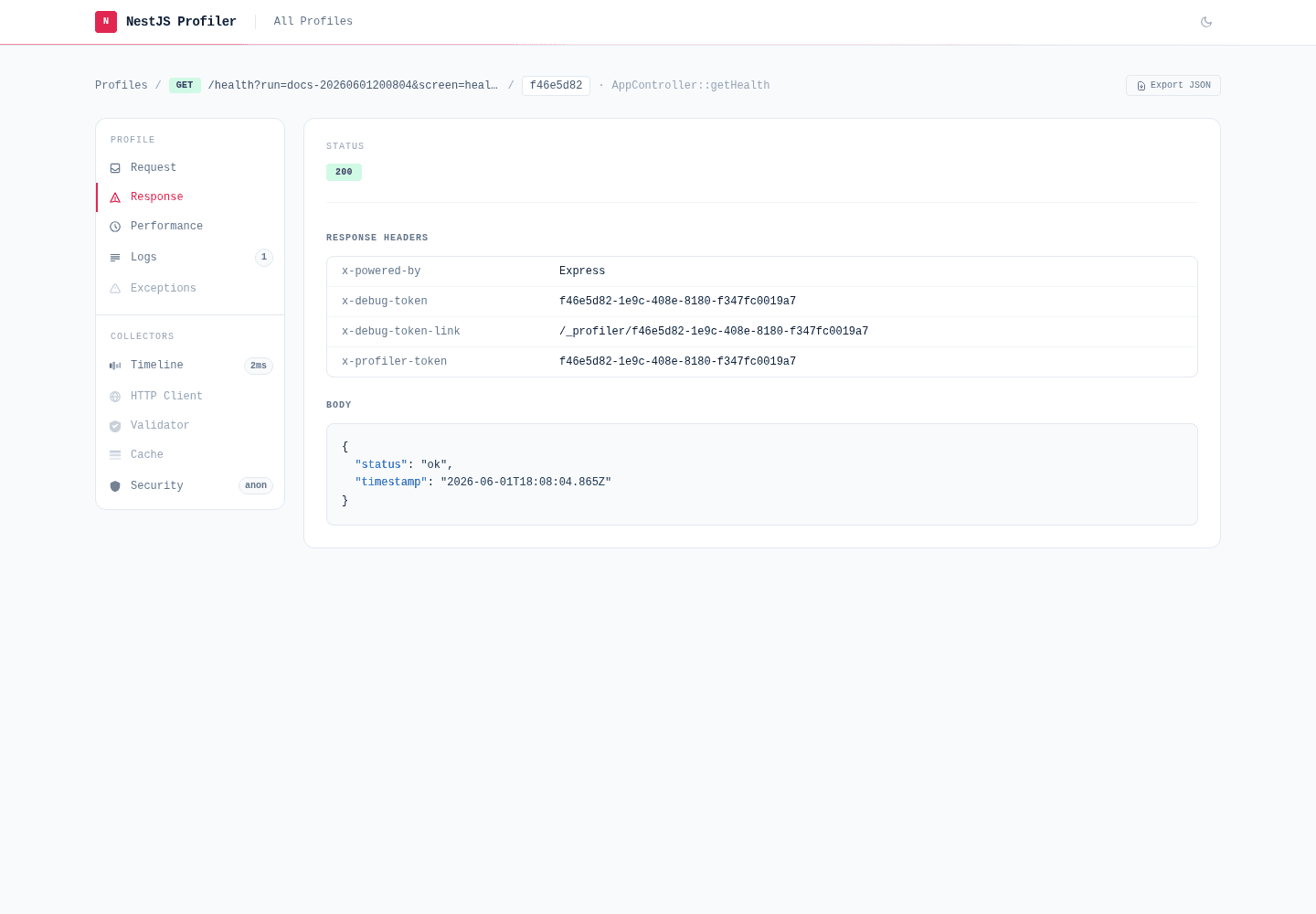Click the Express header value

582,271
